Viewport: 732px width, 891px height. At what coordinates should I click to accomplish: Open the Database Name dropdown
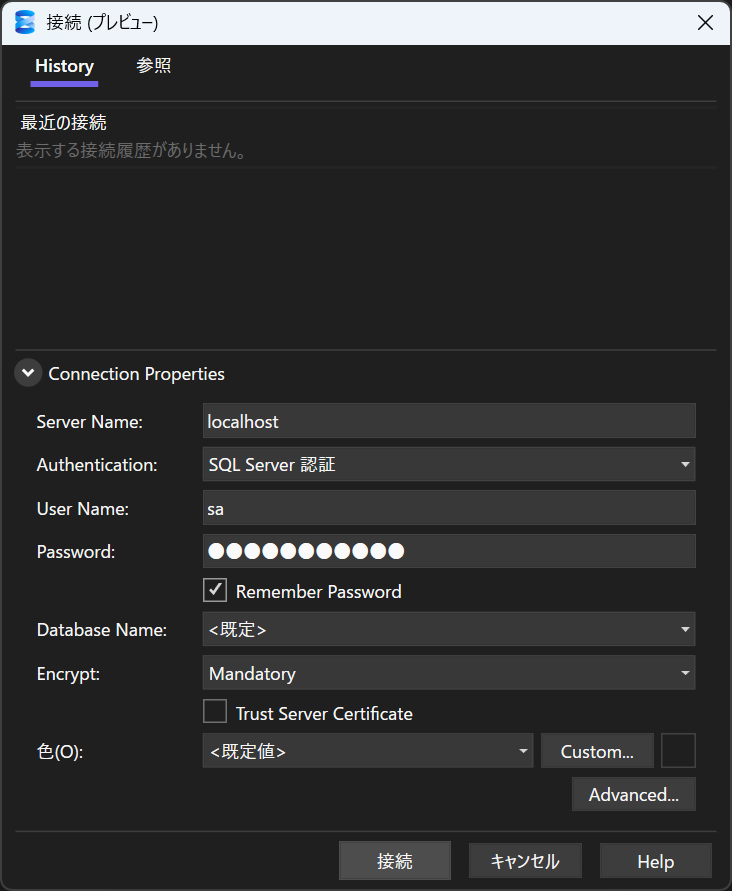449,629
